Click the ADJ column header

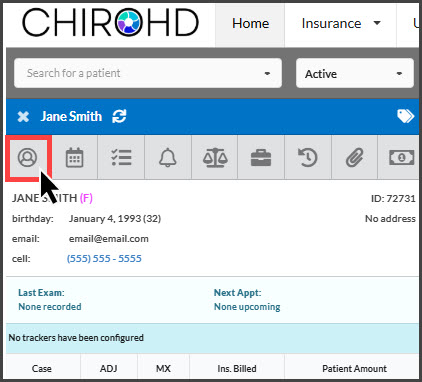click(x=109, y=369)
